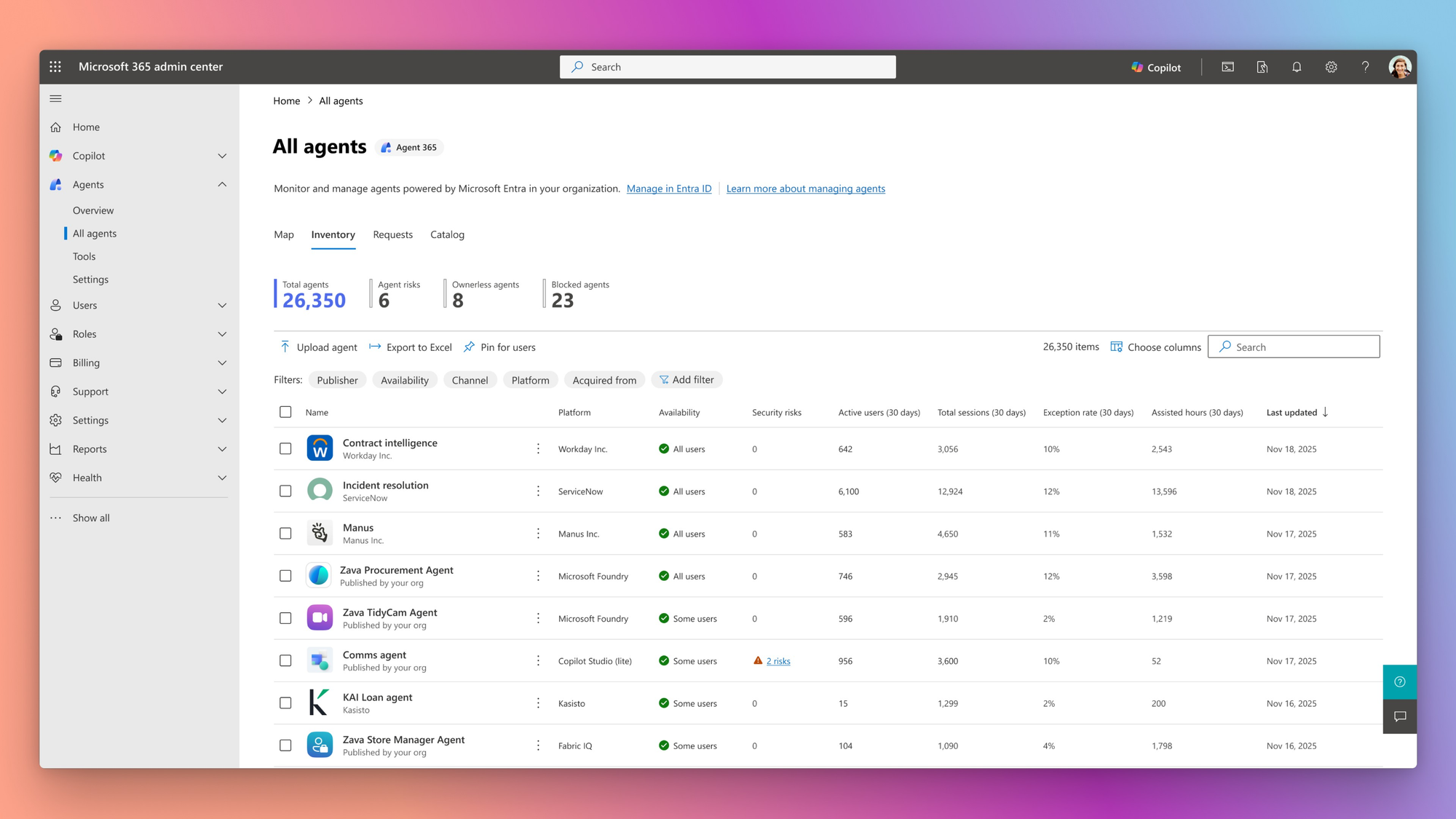This screenshot has height=819, width=1456.
Task: Open Manage in Entra ID link
Action: pyautogui.click(x=669, y=188)
